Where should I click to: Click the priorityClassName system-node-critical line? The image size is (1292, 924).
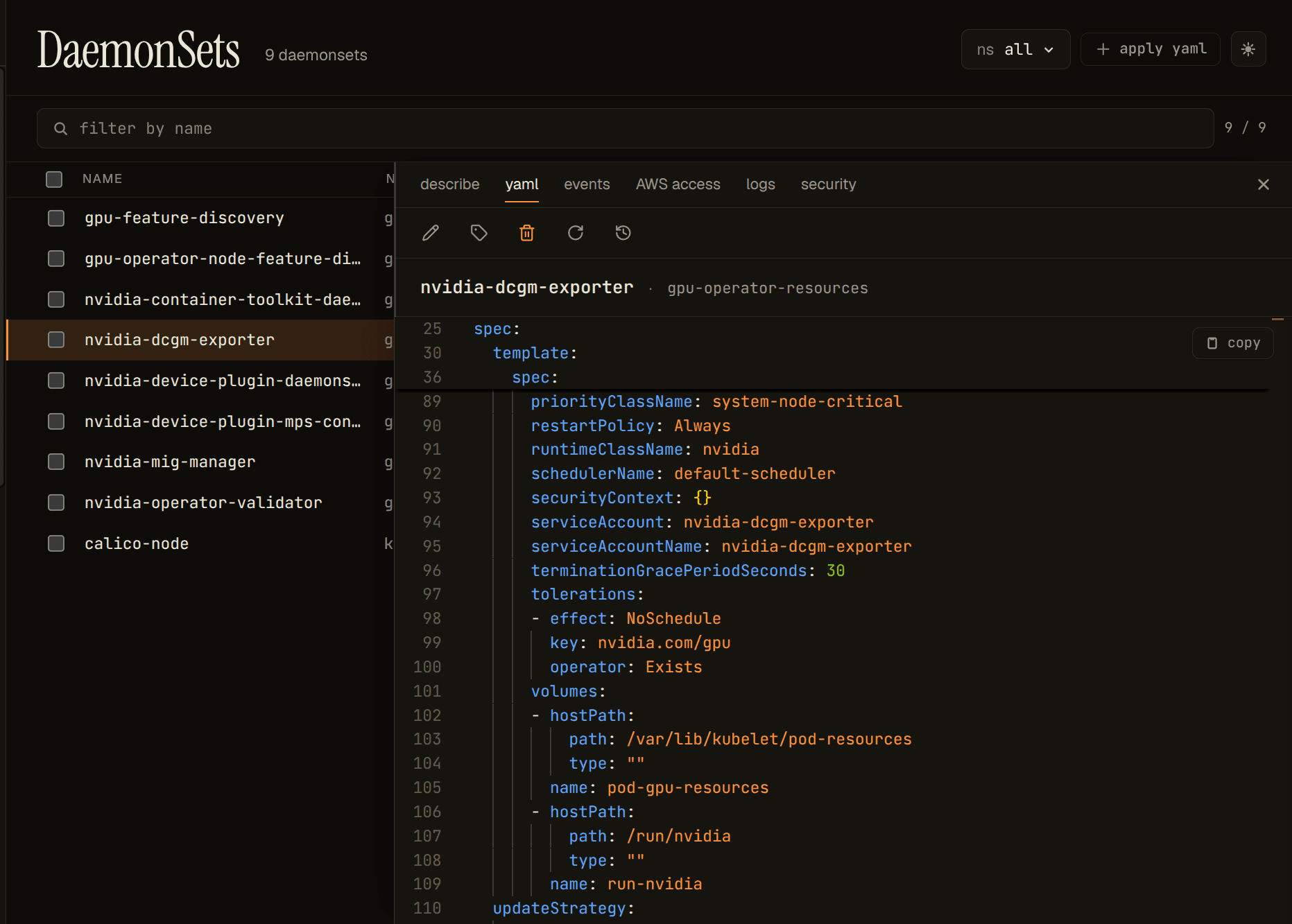716,401
